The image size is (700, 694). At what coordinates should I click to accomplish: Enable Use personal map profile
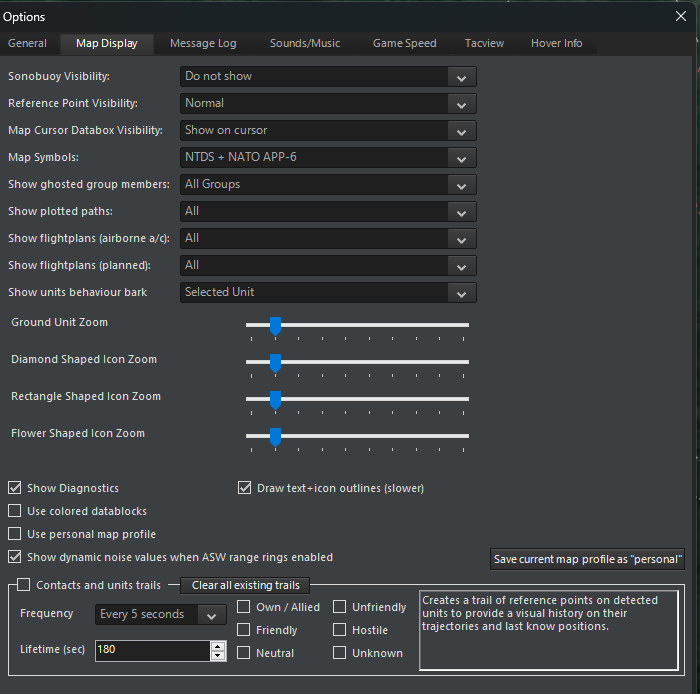(15, 534)
